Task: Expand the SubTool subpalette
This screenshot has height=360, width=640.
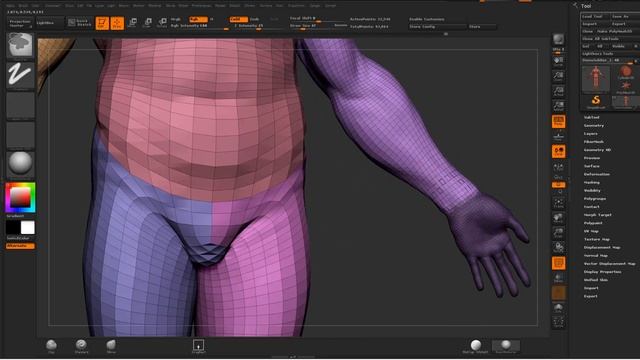Action: 591,117
